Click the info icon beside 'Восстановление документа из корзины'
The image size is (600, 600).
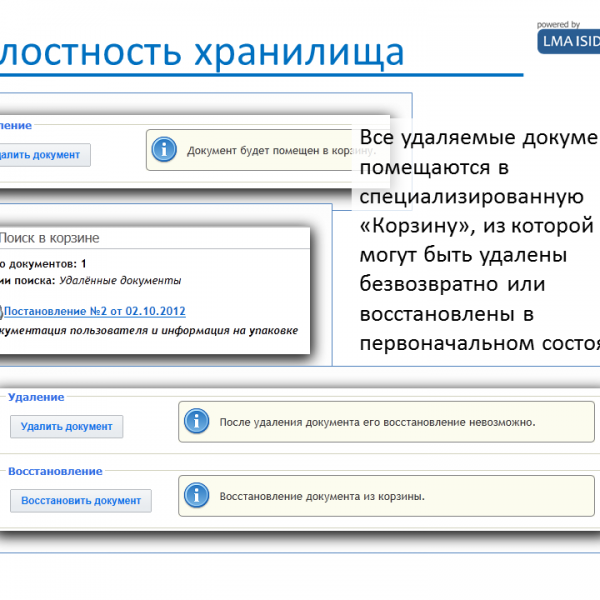198,495
